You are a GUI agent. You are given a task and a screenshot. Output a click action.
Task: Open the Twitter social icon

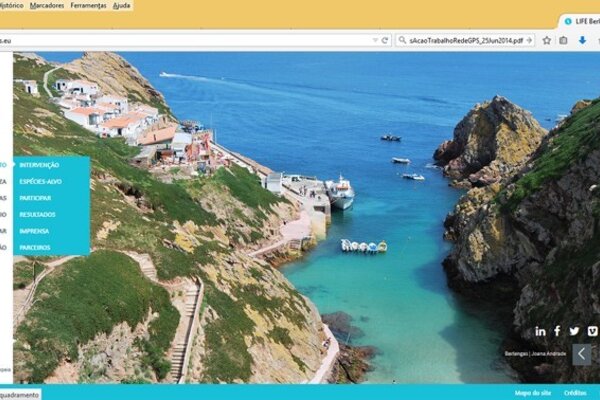[574, 331]
